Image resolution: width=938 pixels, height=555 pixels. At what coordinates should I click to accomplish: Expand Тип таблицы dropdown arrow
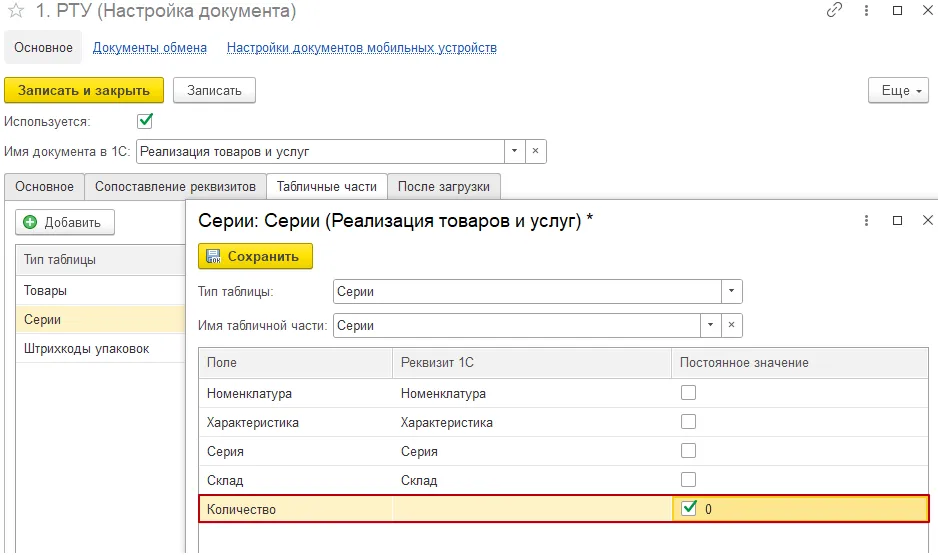pos(731,291)
